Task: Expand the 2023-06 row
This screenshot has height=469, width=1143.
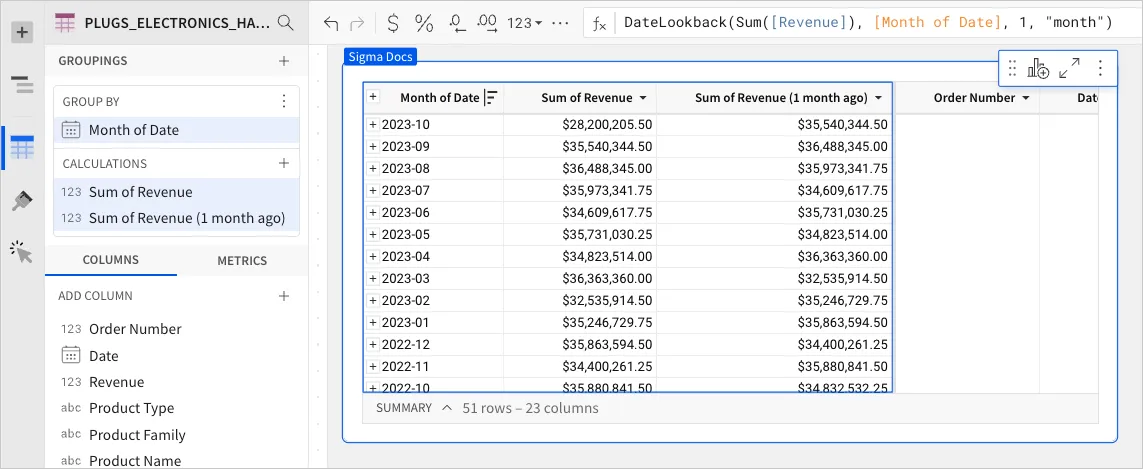Action: (x=372, y=212)
